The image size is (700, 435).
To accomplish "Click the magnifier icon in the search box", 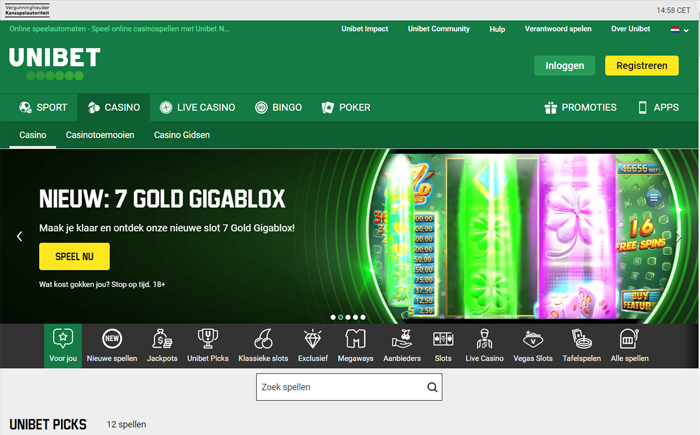I will [x=432, y=387].
